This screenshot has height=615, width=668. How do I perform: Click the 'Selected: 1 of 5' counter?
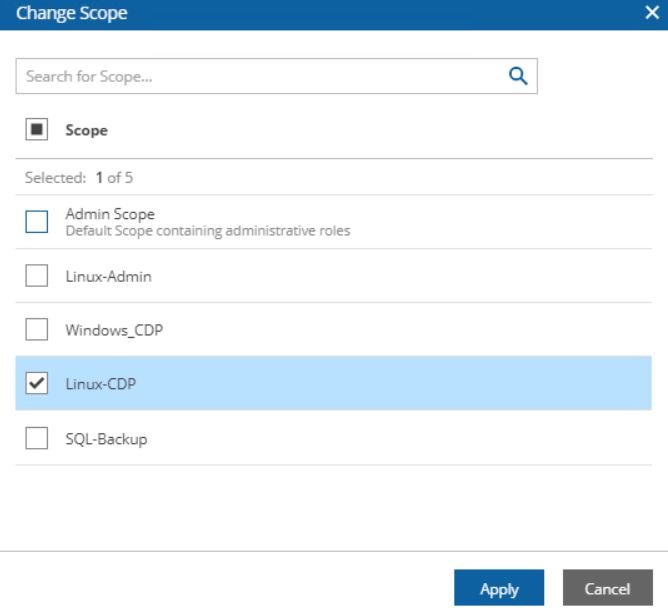79,178
